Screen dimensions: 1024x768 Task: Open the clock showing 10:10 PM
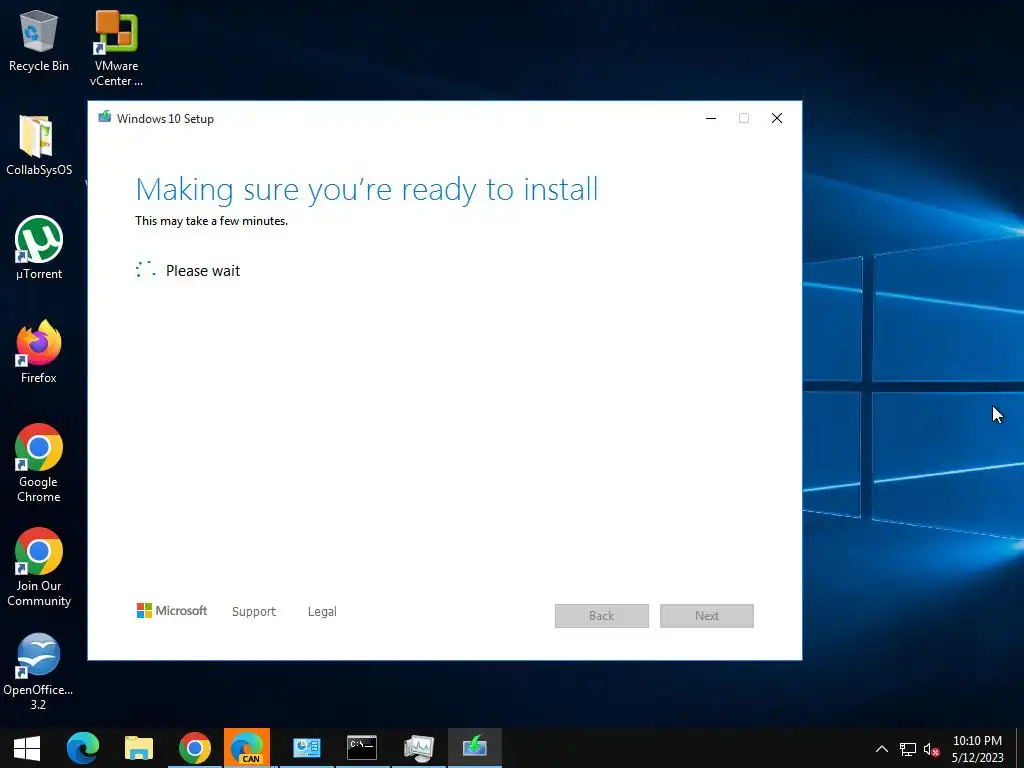click(x=977, y=749)
